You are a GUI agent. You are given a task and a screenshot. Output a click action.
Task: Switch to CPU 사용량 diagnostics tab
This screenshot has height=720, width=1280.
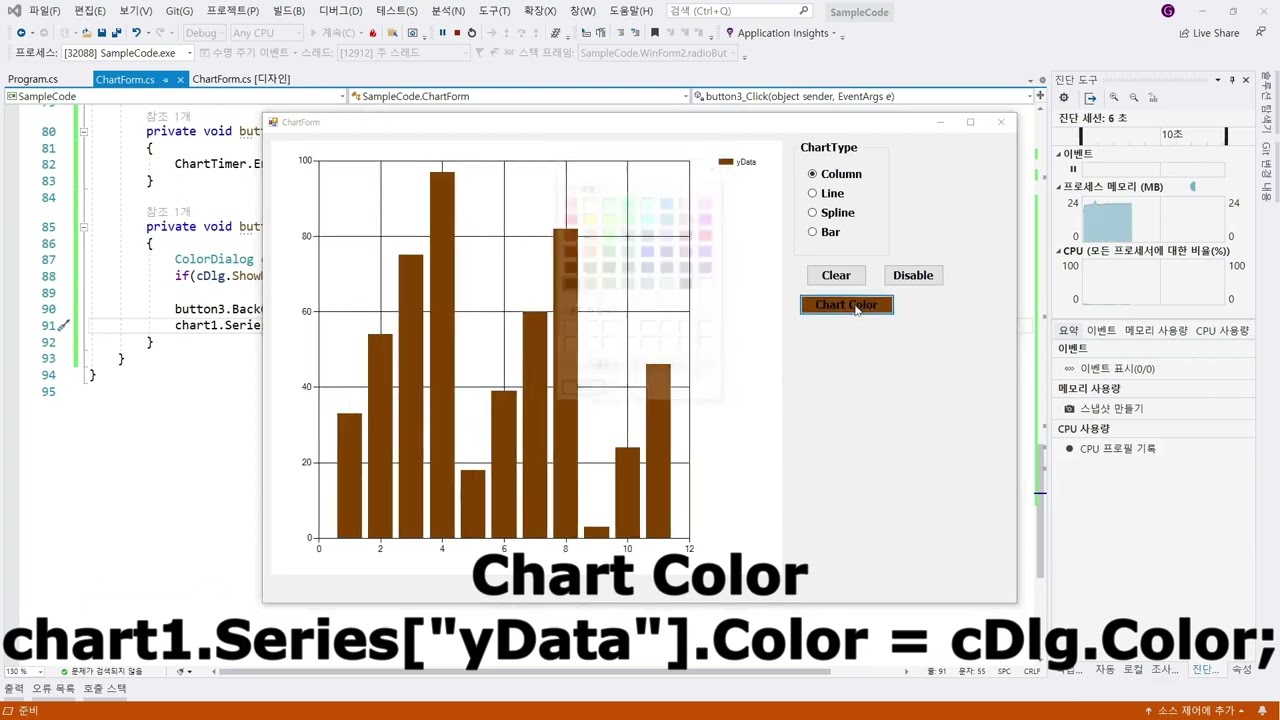tap(1222, 330)
